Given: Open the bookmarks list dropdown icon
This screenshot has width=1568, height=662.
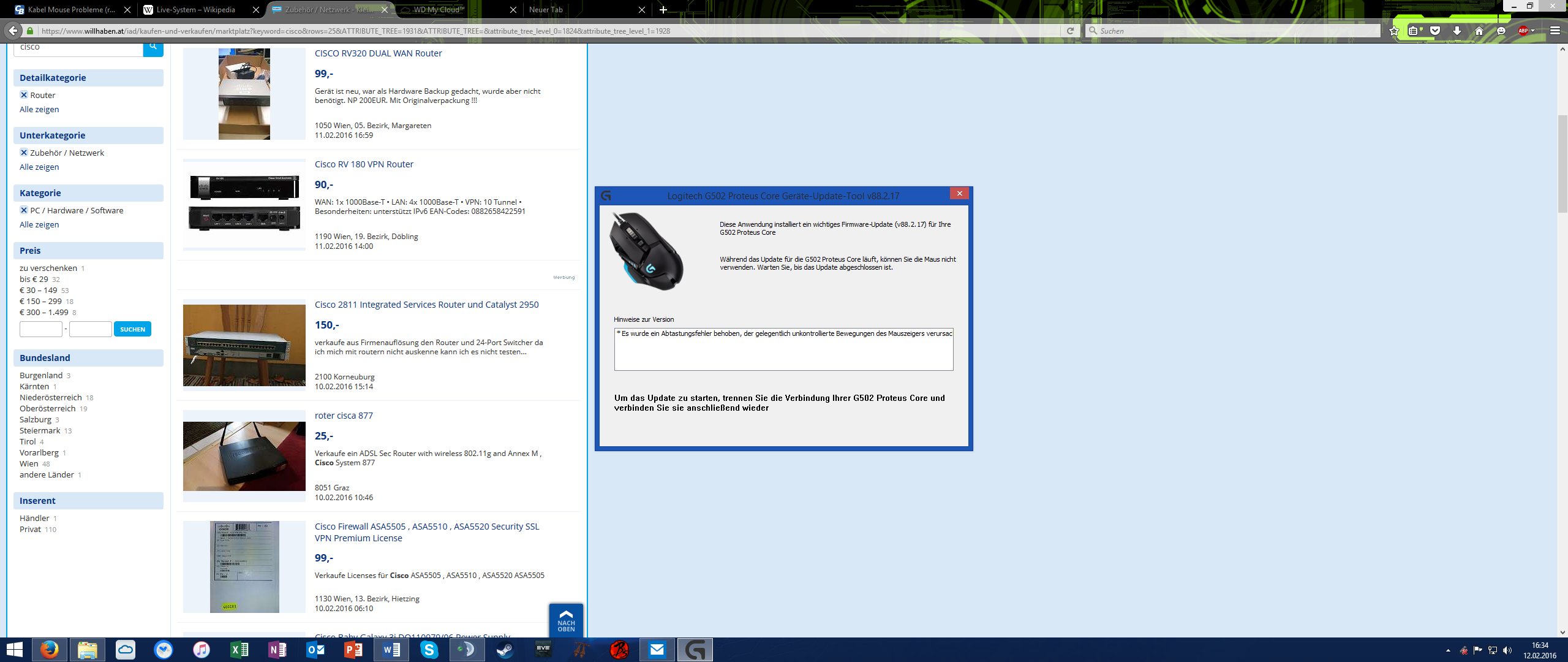Looking at the screenshot, I should coord(1413,31).
